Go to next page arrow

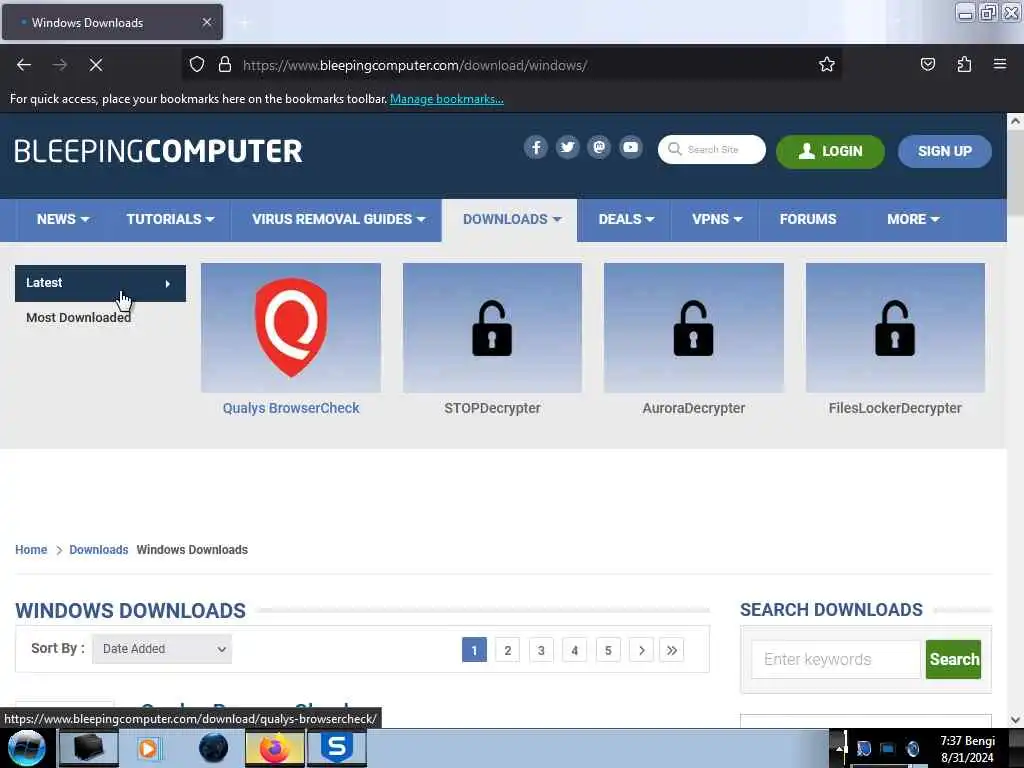tap(641, 650)
